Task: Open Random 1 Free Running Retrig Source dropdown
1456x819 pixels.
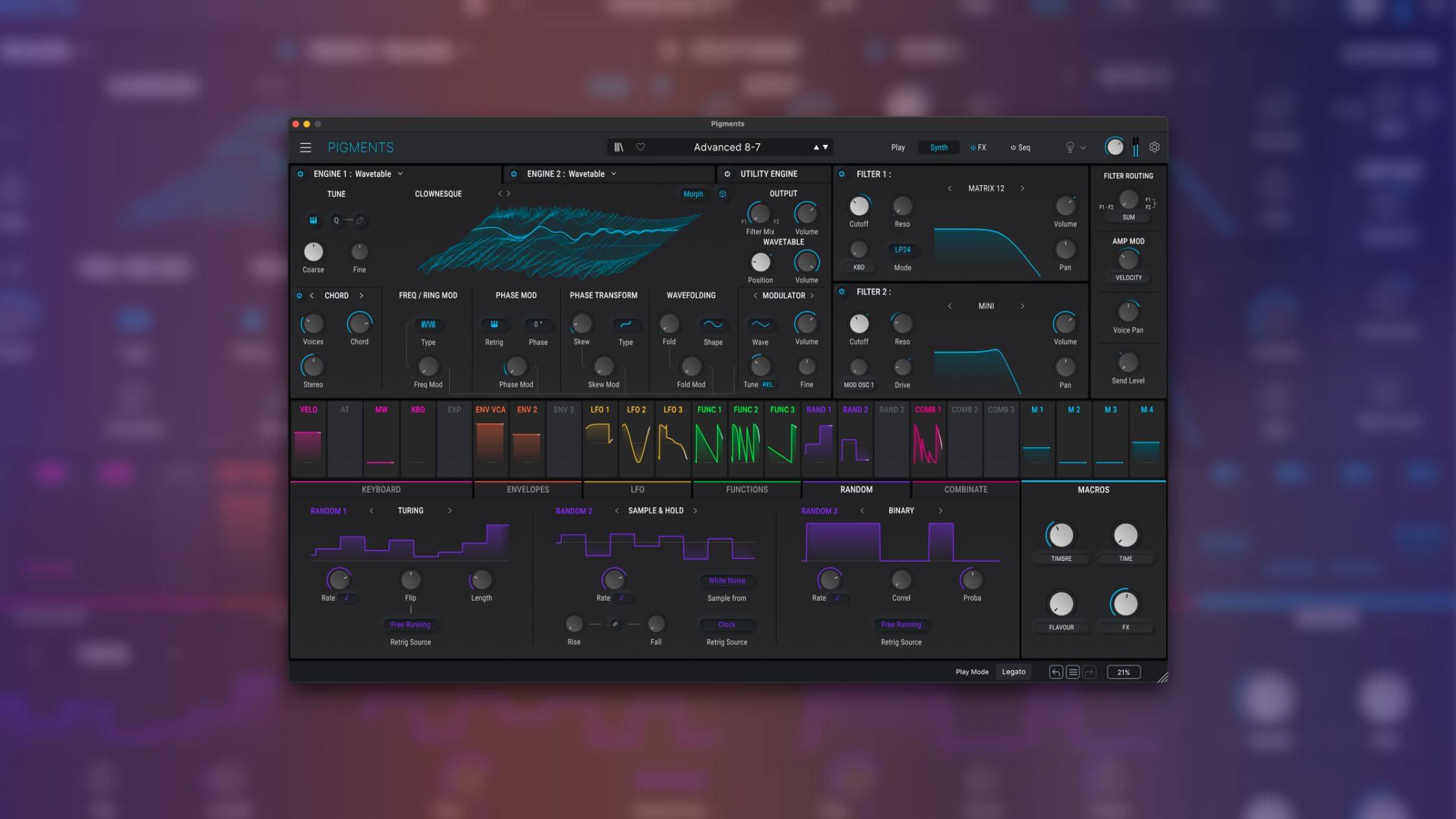Action: [410, 625]
